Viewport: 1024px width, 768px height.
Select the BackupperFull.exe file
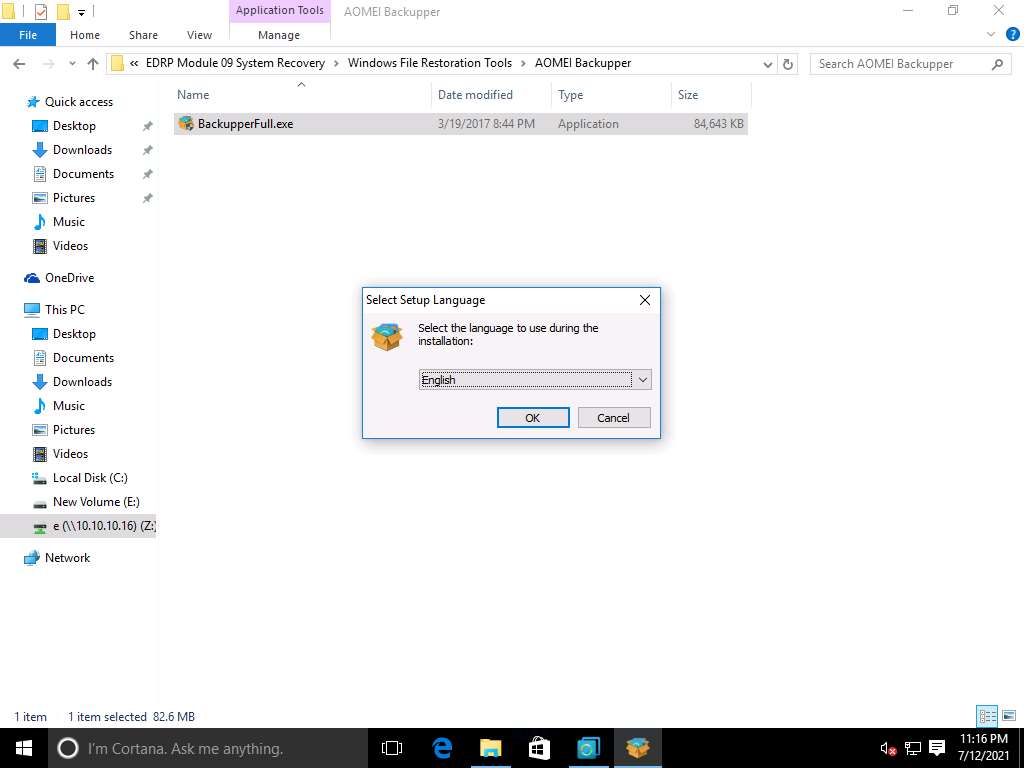[x=460, y=123]
